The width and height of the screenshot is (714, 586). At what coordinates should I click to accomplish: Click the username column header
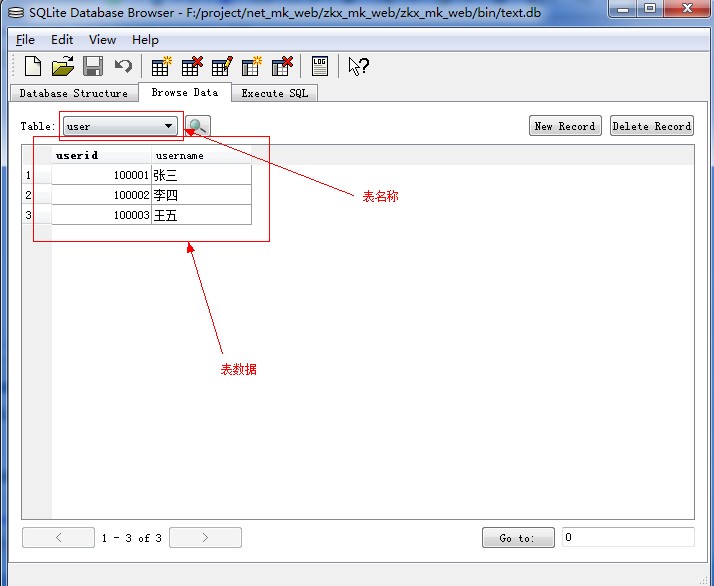201,155
